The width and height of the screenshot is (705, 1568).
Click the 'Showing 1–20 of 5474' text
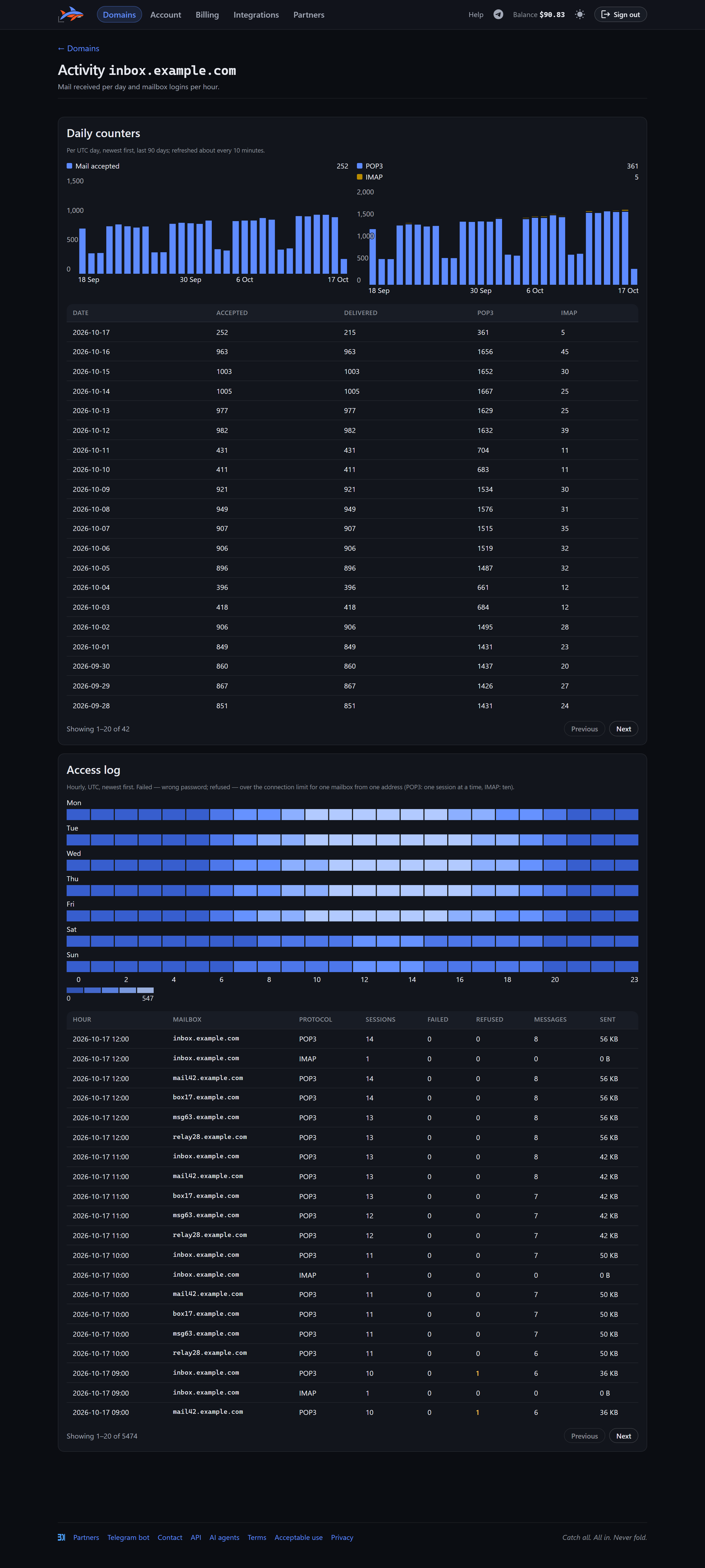coord(102,1436)
